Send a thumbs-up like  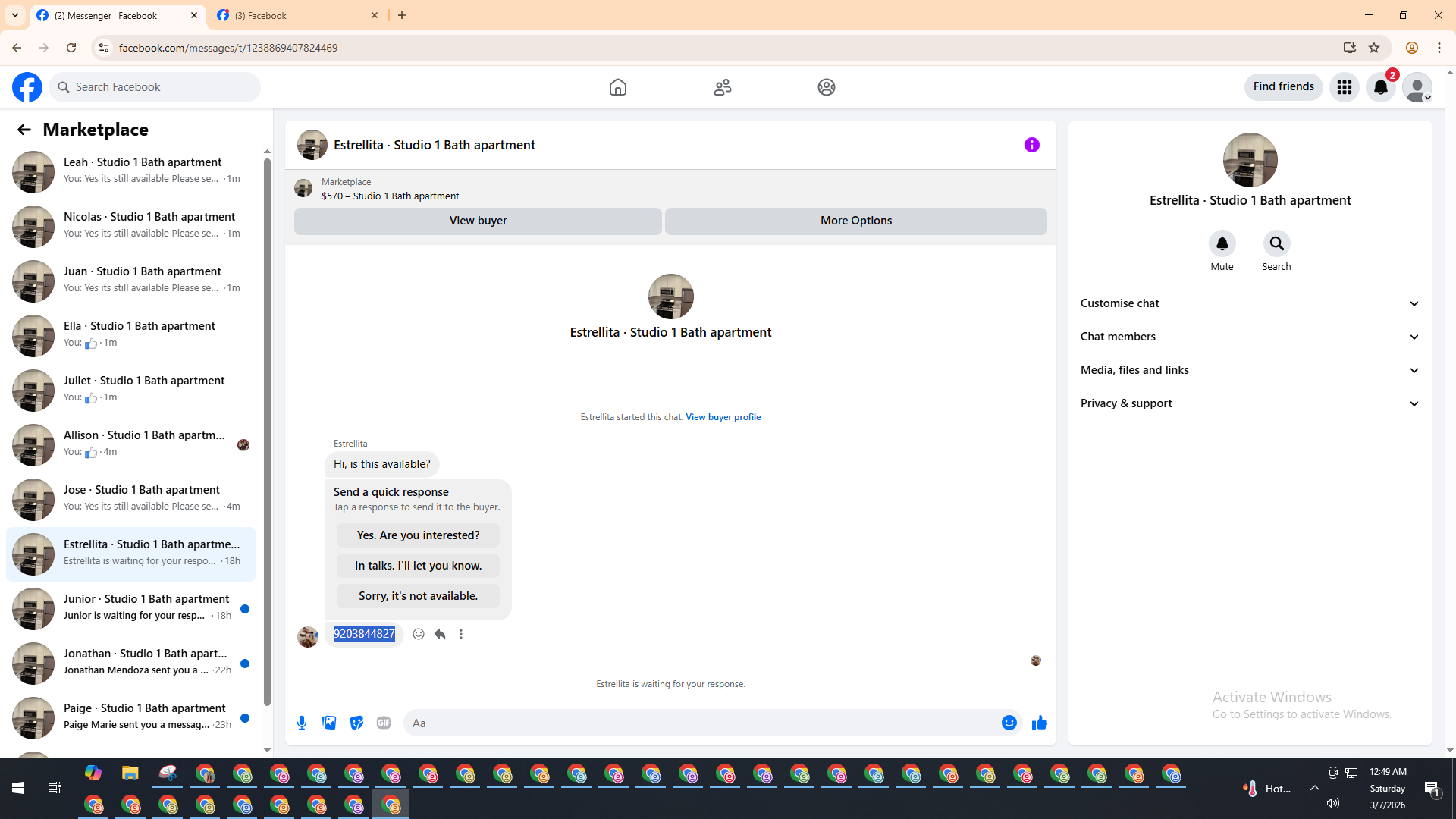1039,723
